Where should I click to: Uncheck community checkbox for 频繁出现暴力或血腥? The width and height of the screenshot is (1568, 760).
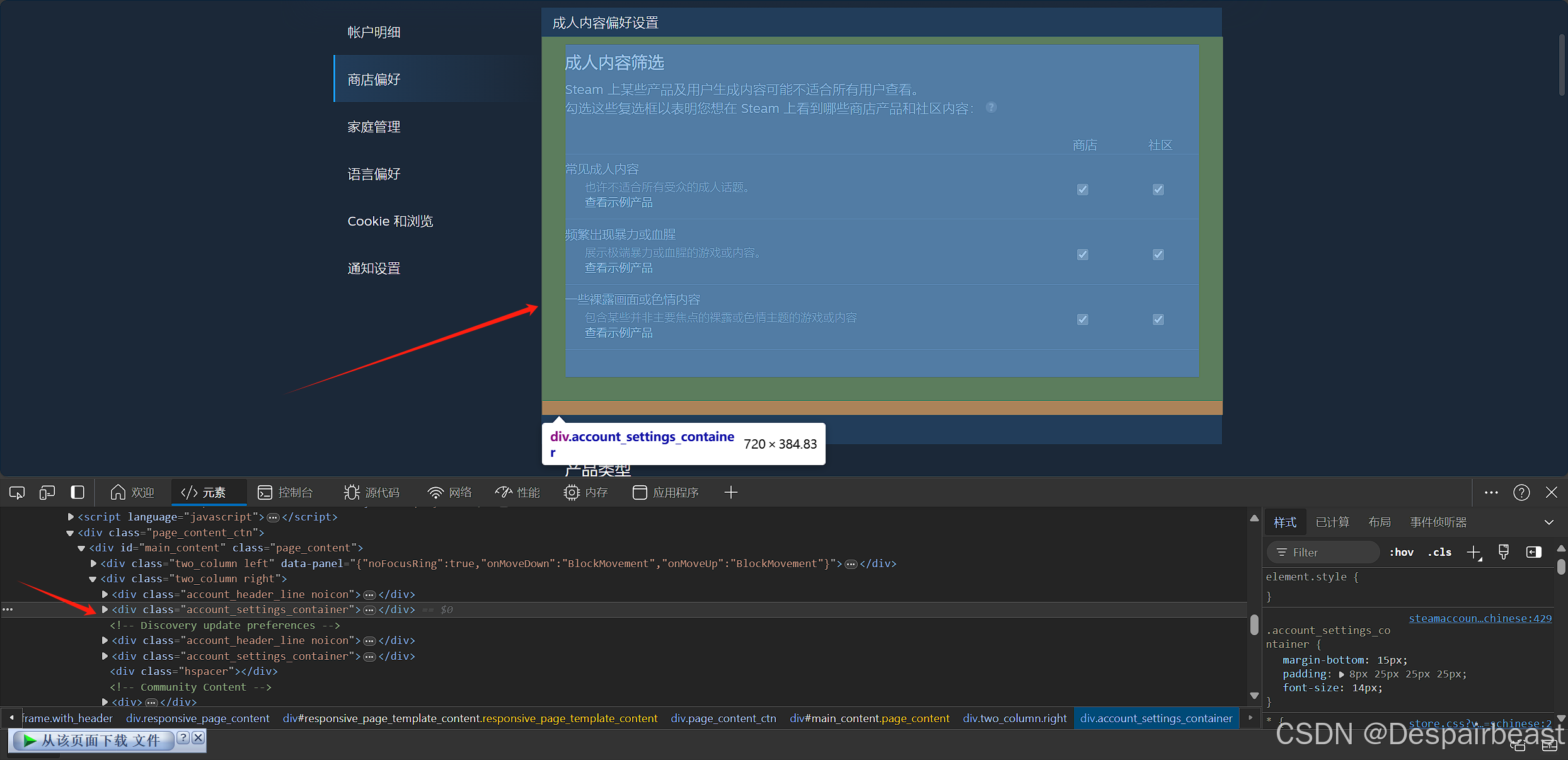(x=1158, y=255)
